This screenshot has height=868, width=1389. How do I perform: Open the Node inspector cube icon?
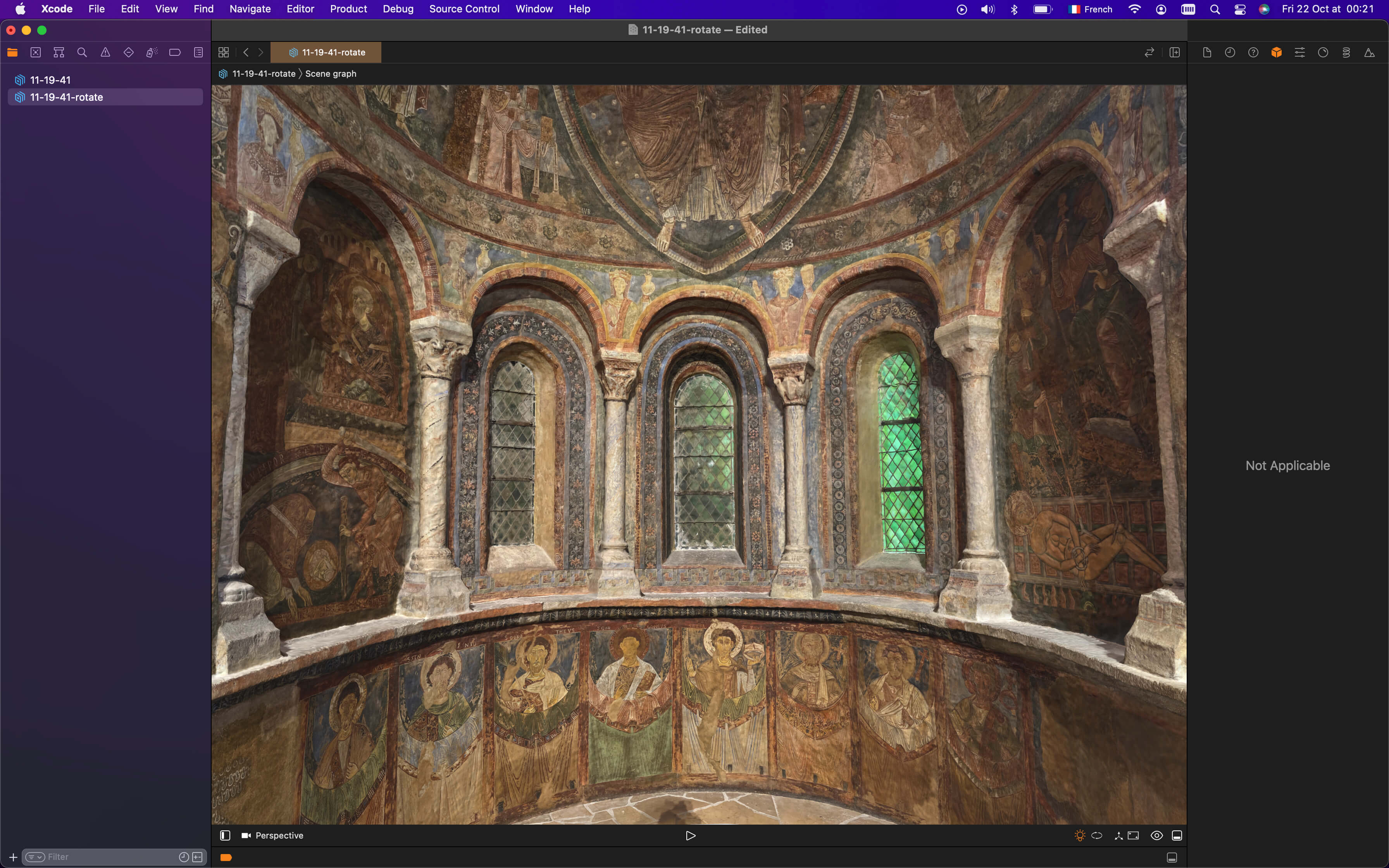click(1277, 53)
